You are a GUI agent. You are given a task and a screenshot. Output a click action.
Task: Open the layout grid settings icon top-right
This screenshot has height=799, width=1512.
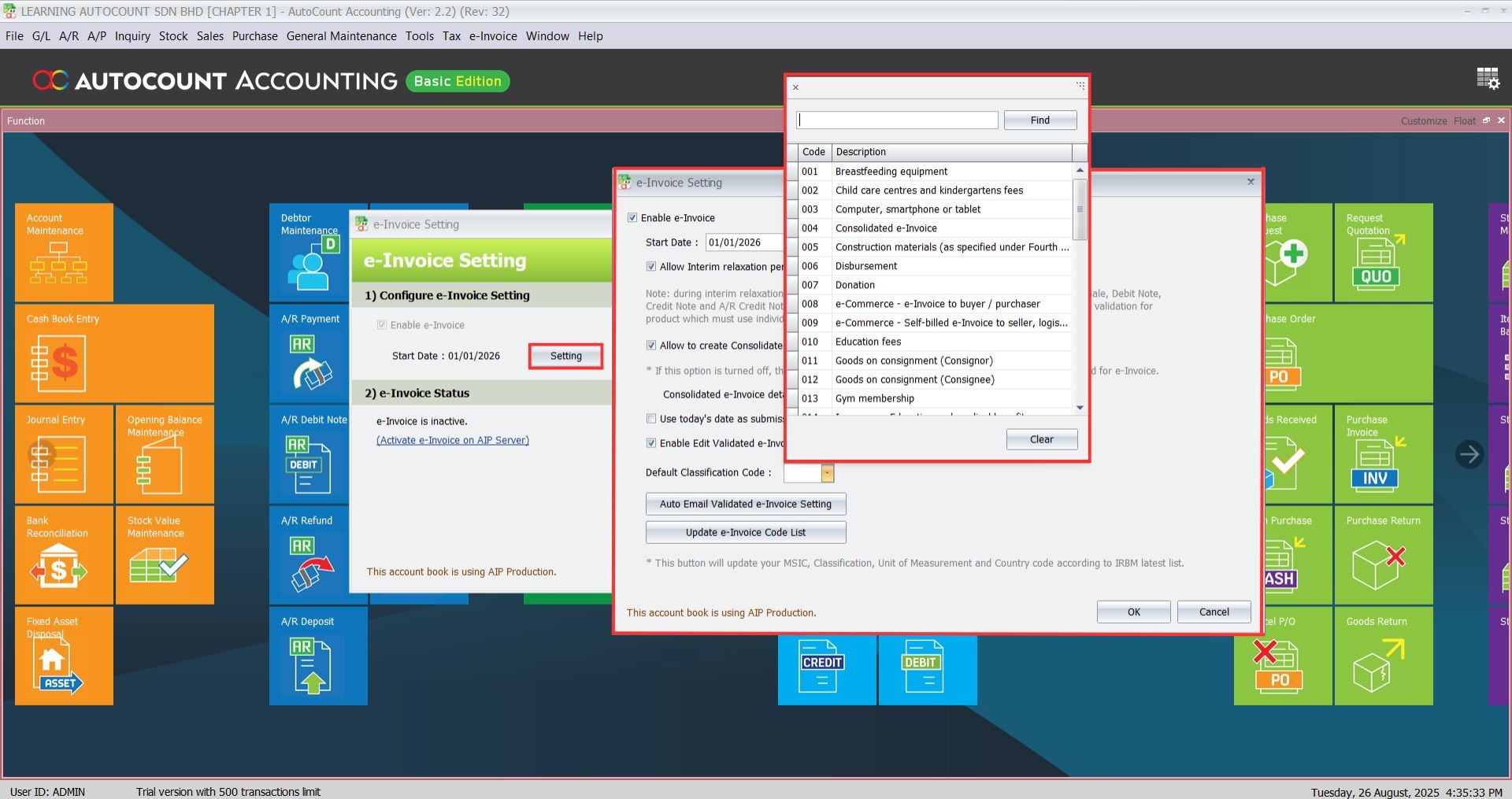[1487, 79]
